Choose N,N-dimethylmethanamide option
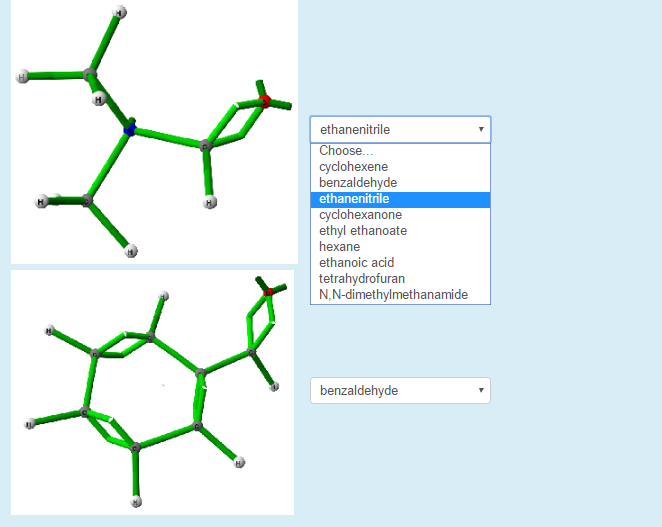 (x=400, y=295)
